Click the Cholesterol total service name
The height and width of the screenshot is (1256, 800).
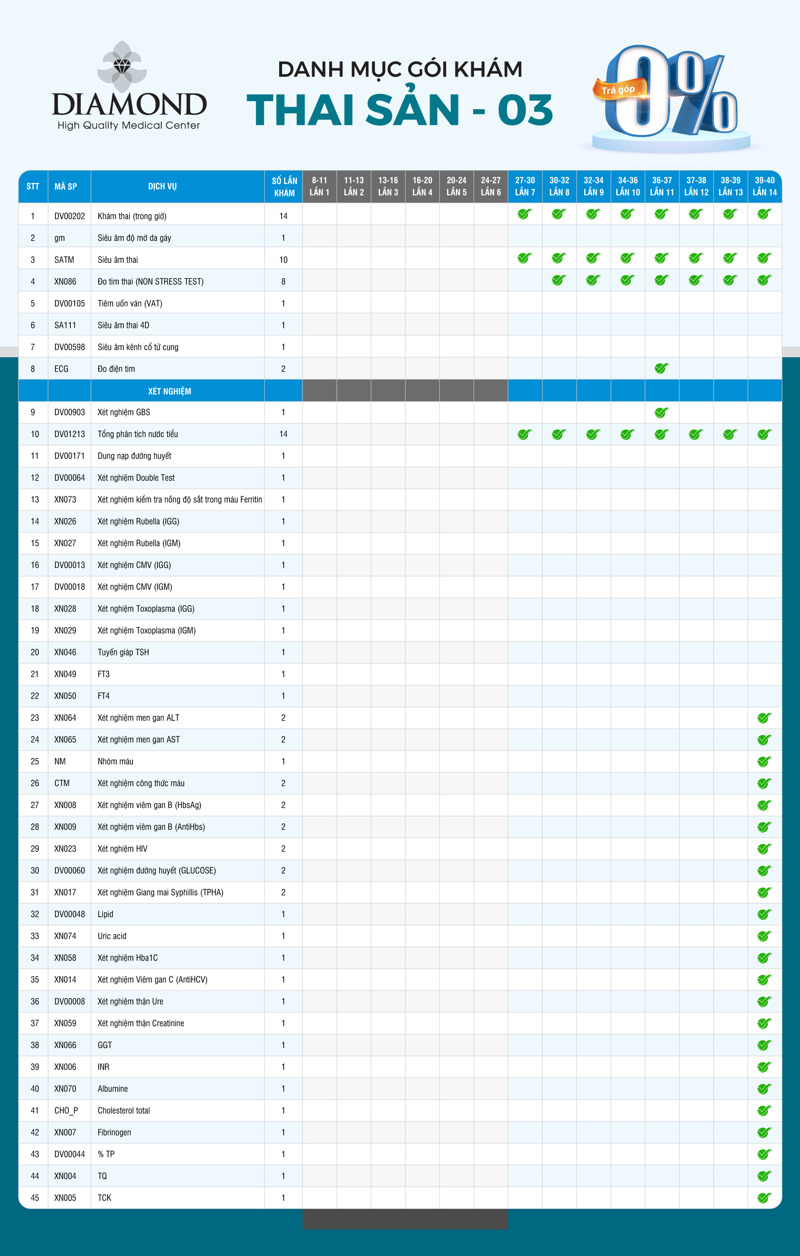point(125,1111)
